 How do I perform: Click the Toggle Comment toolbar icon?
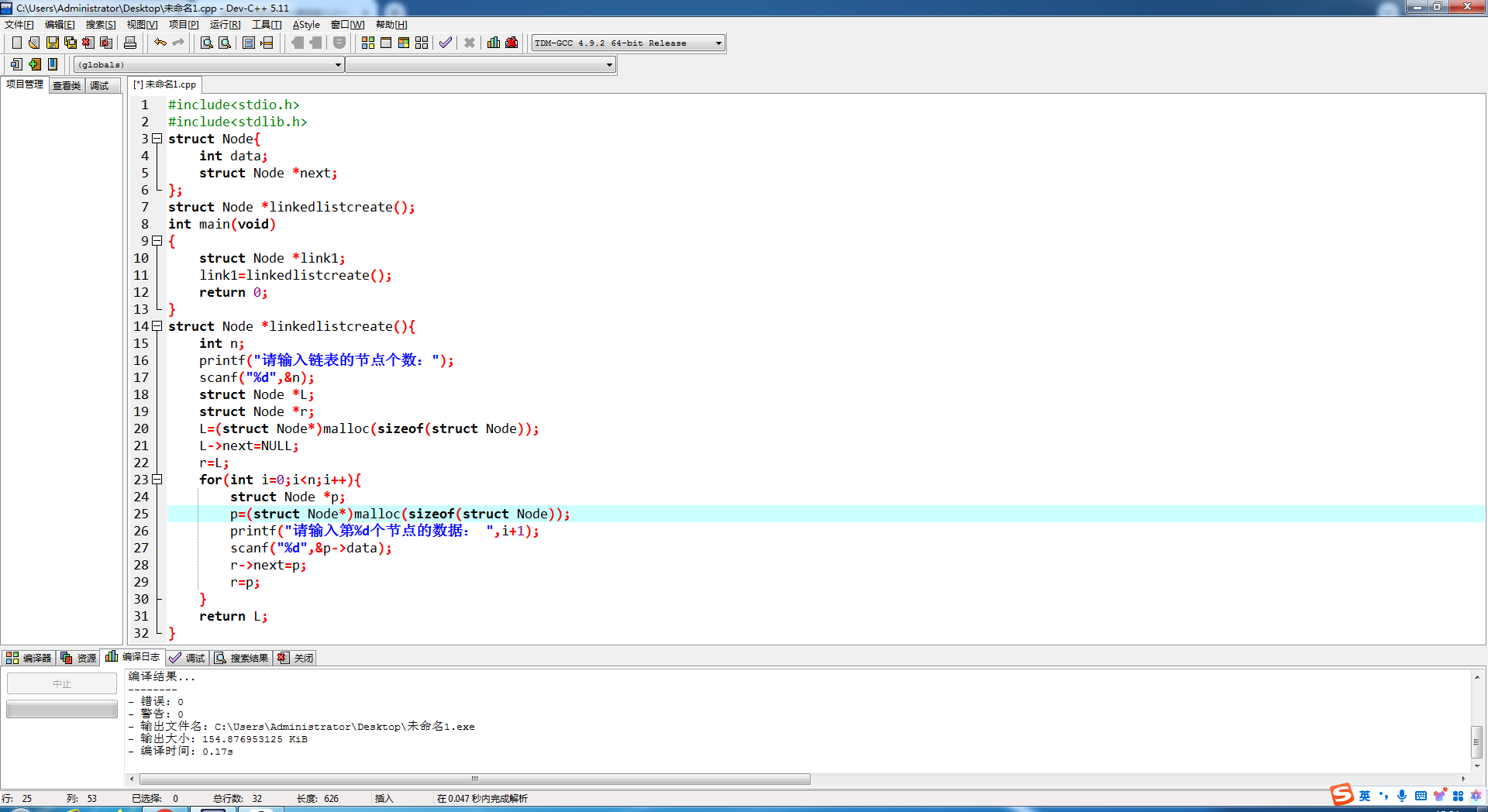(x=339, y=43)
